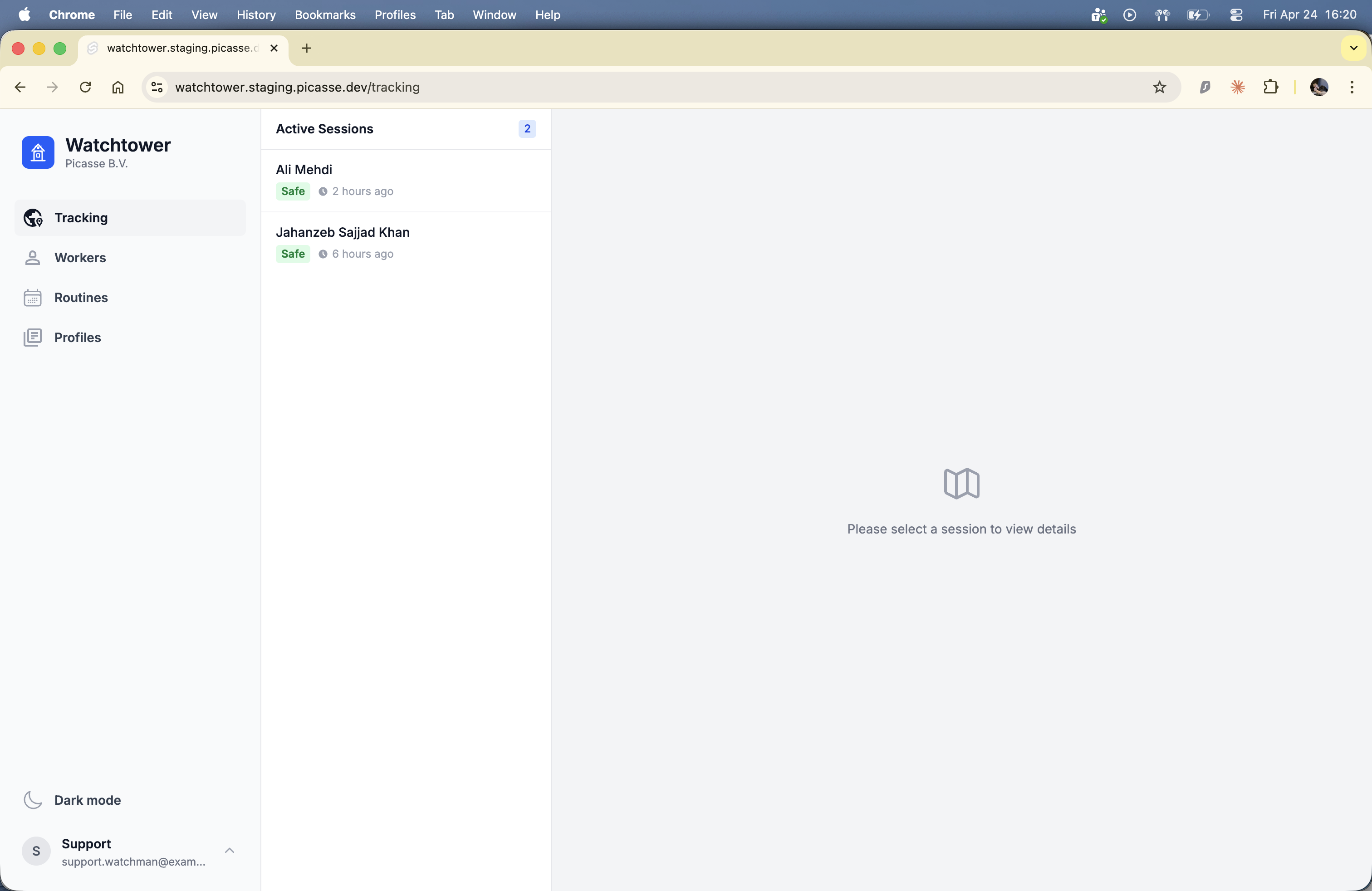
Task: Click the grey leaf extension icon
Action: (1205, 87)
